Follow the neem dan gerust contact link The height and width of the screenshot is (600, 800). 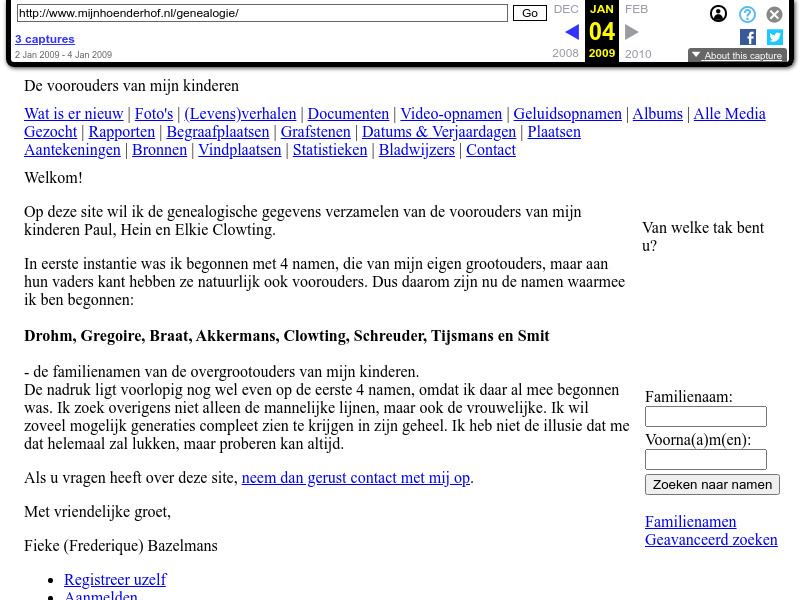(x=355, y=477)
